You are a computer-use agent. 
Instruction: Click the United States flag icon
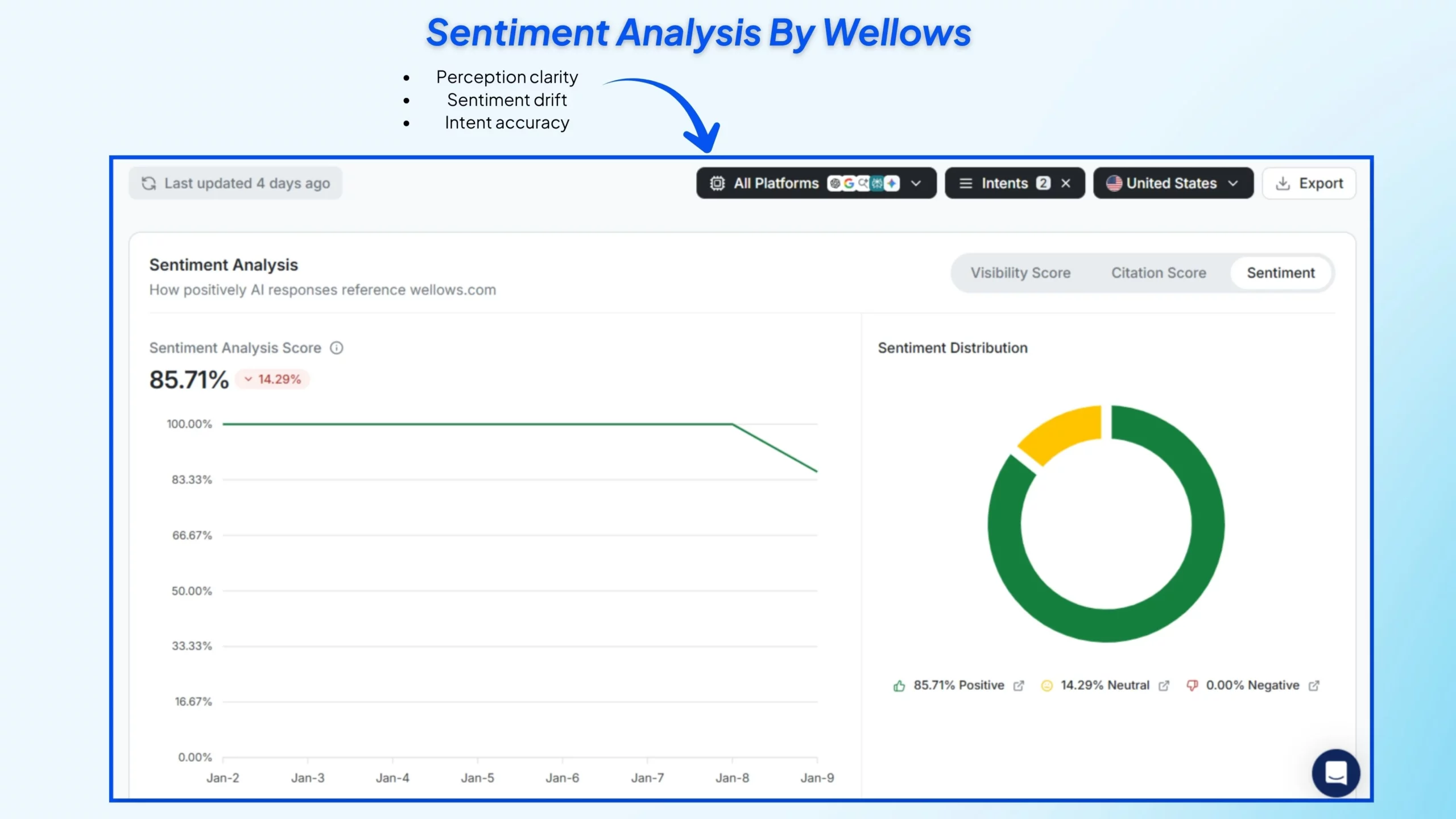coord(1114,183)
